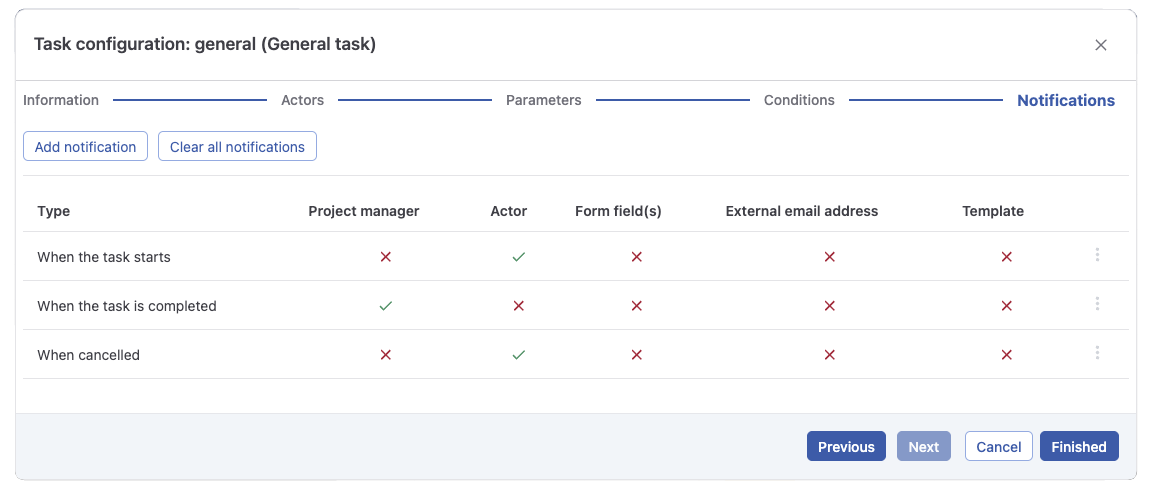This screenshot has height=494, width=1154.
Task: Click Actor checkmark for "When the task starts"
Action: 518,257
